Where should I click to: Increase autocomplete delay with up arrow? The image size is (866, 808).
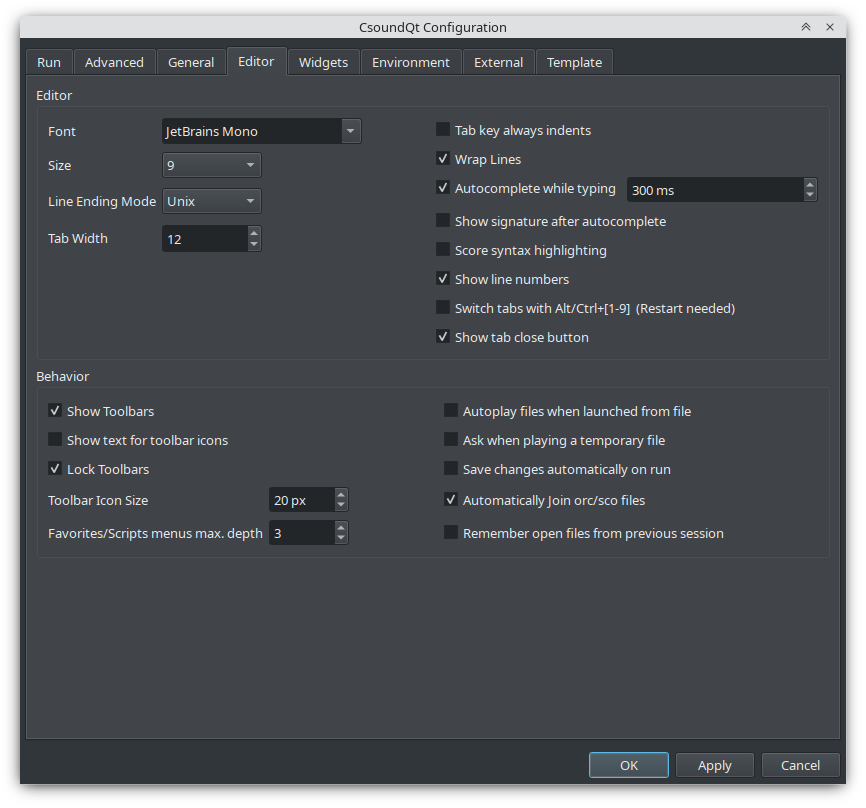[810, 184]
